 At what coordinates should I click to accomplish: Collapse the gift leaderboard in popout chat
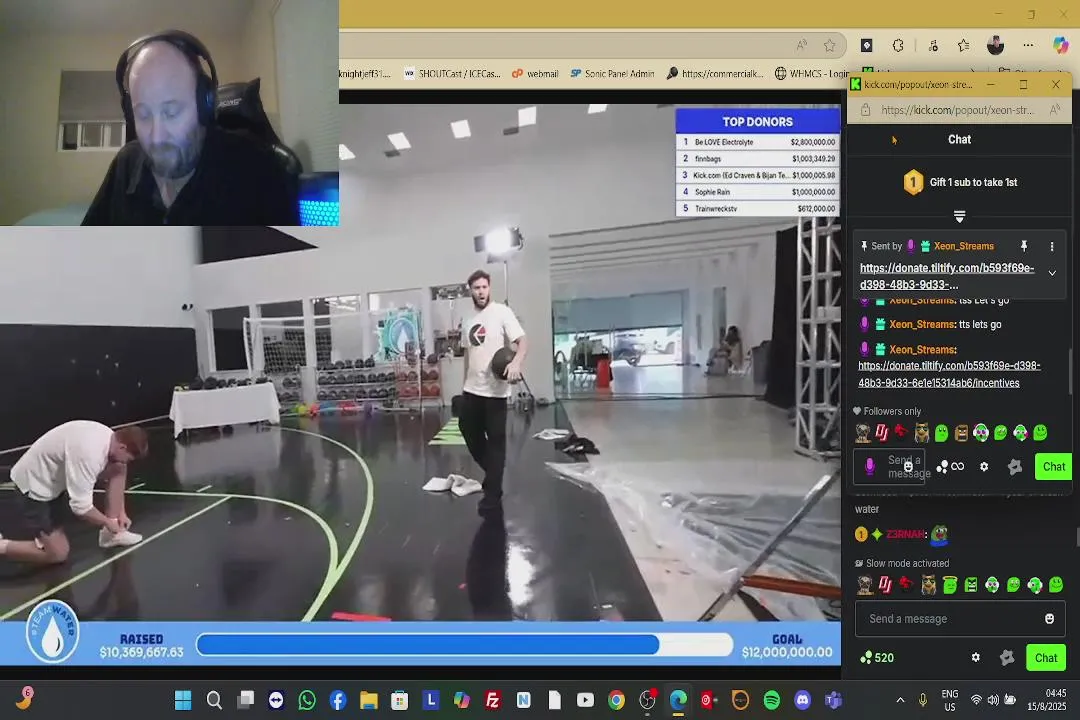click(x=959, y=216)
